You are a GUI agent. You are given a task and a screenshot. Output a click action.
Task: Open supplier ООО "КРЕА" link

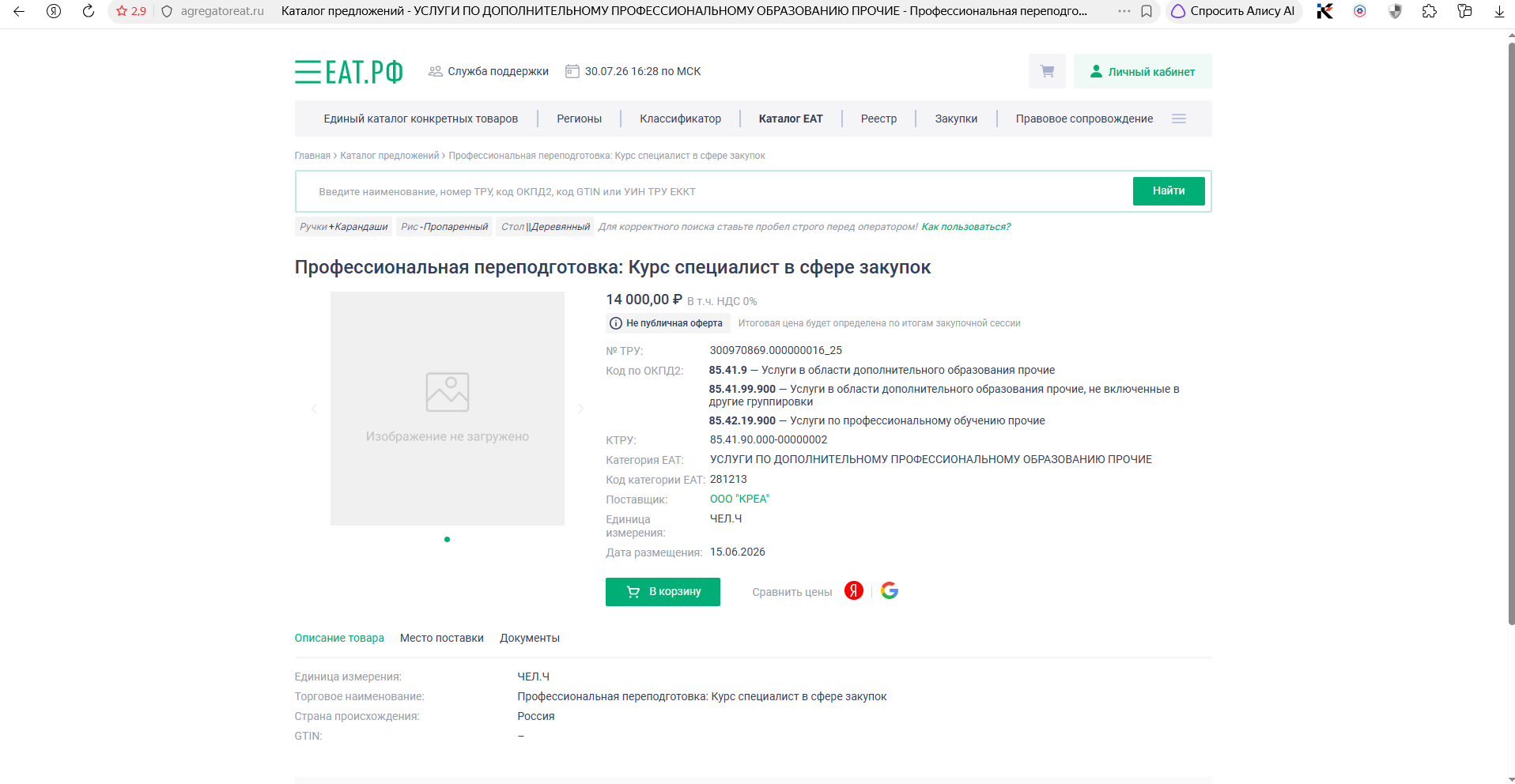coord(739,499)
